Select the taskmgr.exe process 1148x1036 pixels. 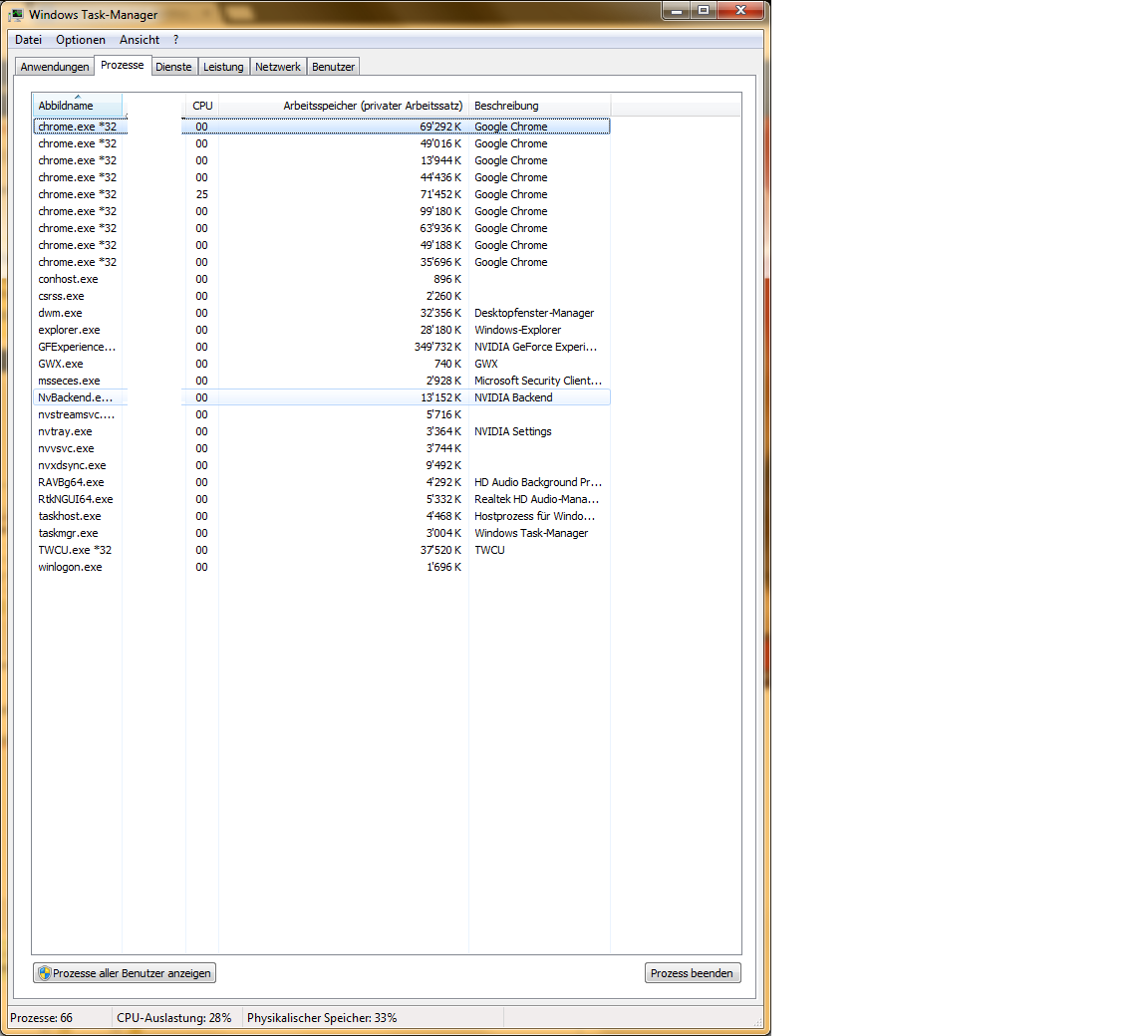click(322, 533)
